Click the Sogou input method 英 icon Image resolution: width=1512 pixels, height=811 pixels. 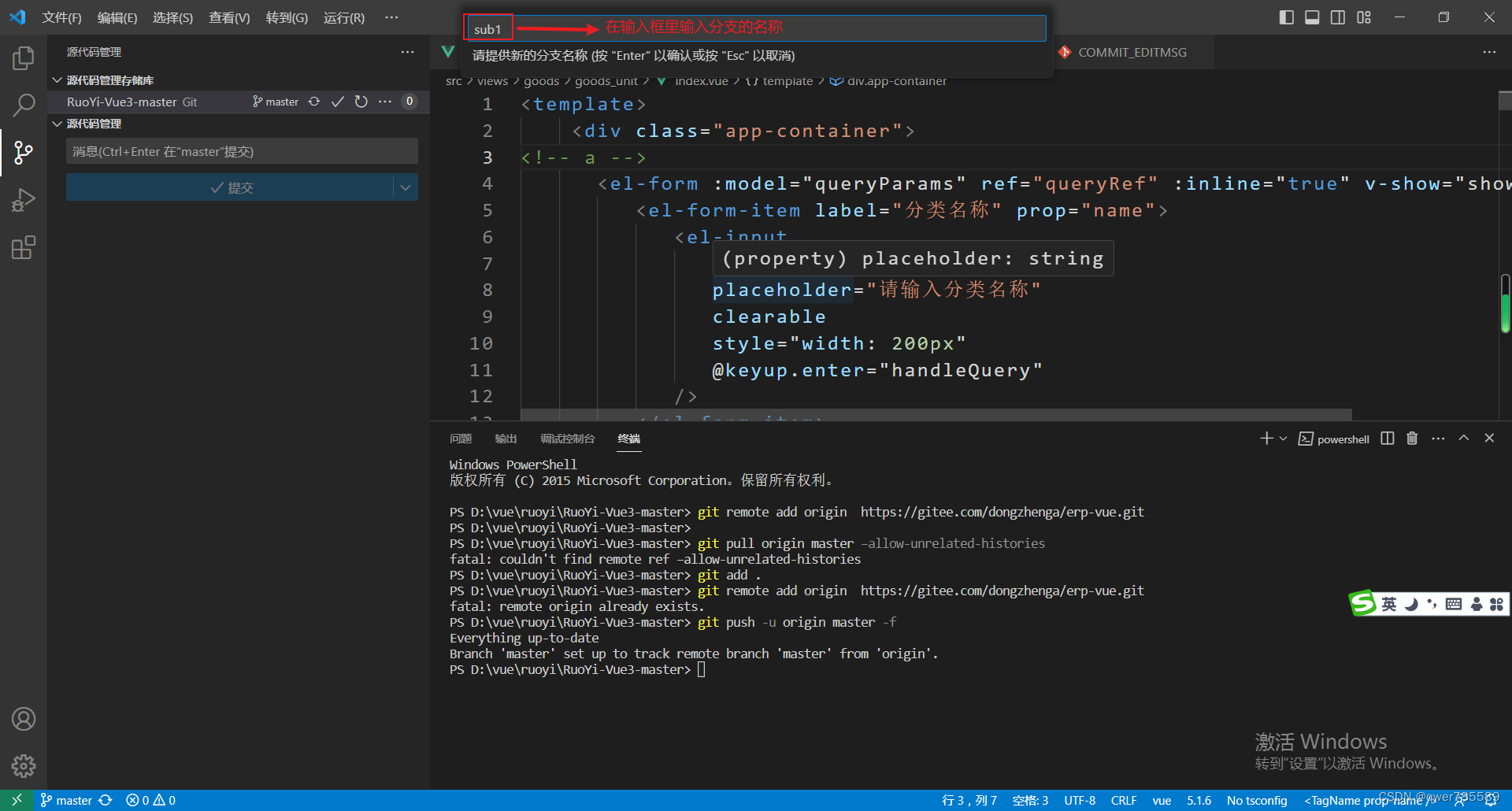1388,604
